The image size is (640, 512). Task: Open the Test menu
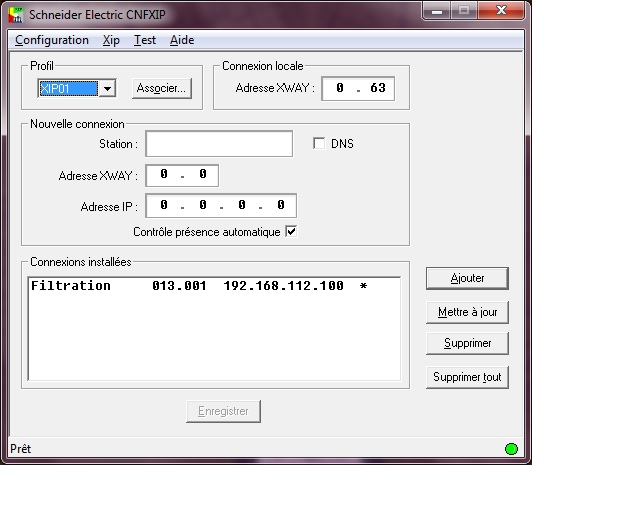pyautogui.click(x=145, y=40)
